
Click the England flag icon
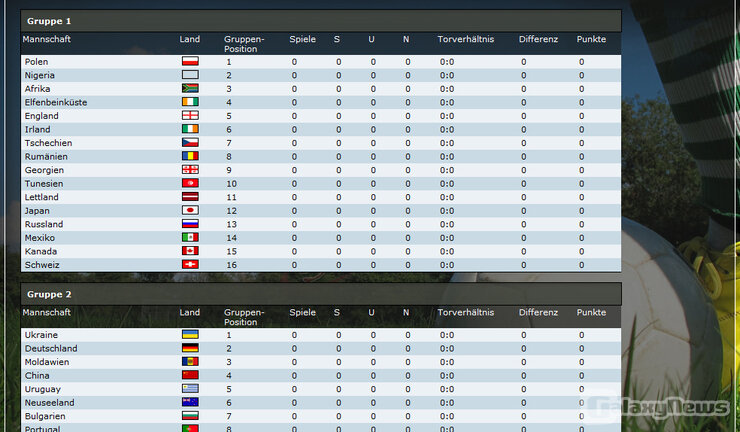(x=189, y=116)
